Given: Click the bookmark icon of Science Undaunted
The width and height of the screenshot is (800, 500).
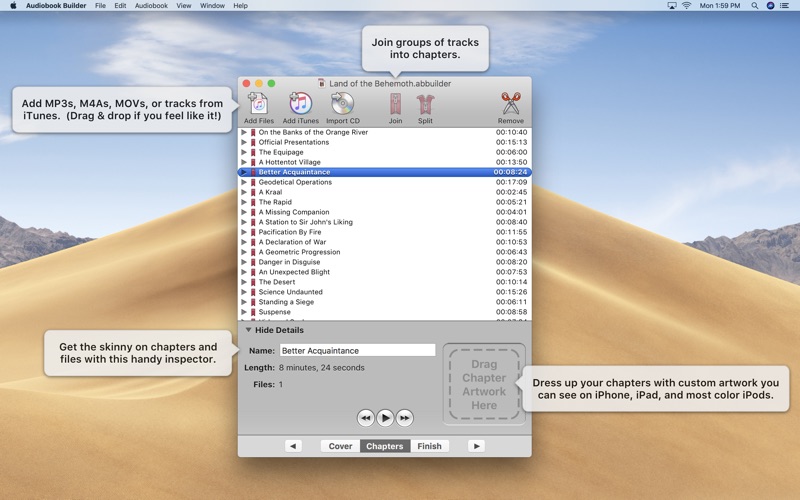Looking at the screenshot, I should [253, 292].
